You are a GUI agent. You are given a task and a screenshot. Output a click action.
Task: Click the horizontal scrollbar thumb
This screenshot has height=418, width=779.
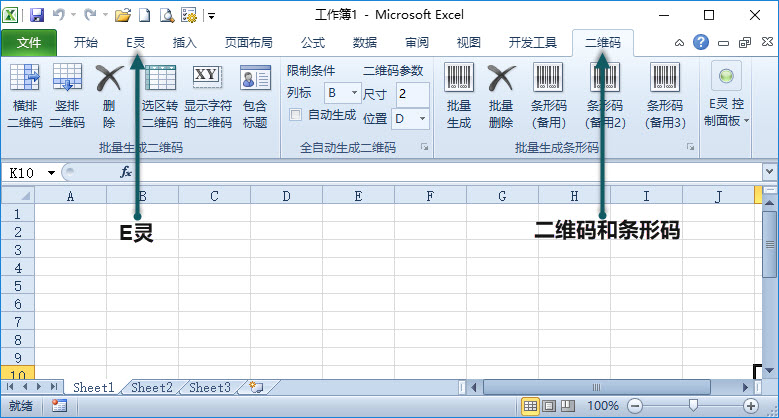tap(596, 387)
